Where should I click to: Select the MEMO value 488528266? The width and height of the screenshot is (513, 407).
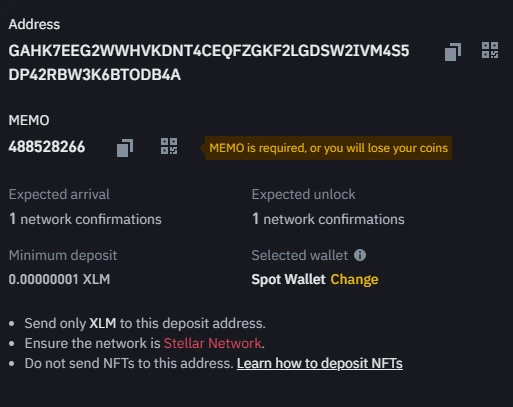coord(47,147)
